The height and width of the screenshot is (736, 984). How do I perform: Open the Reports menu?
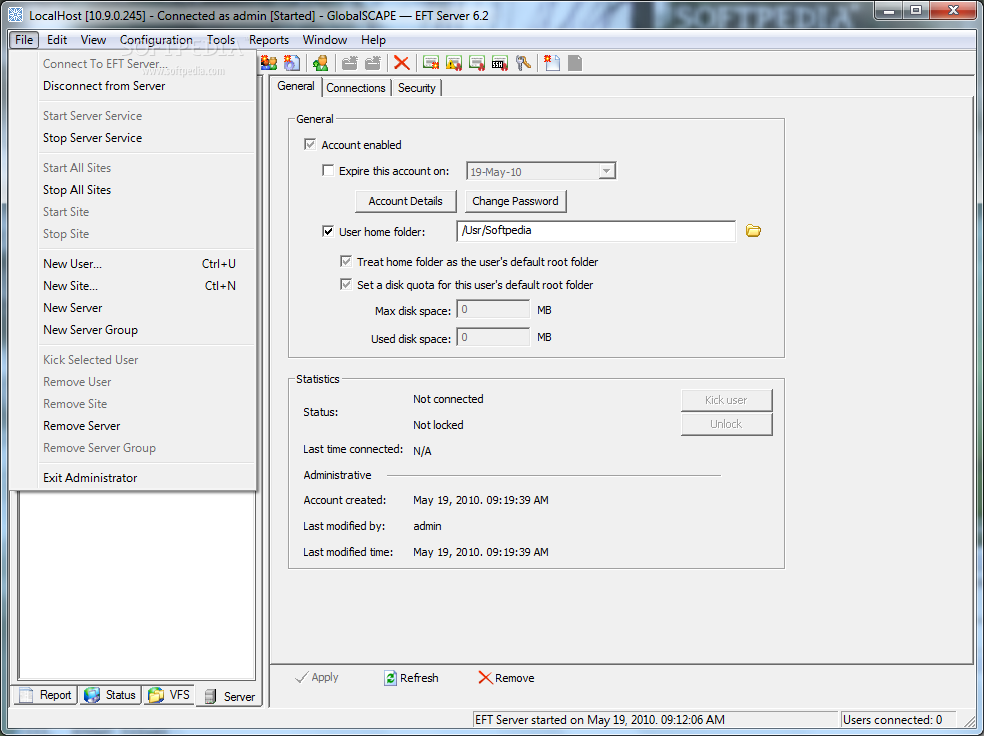pos(269,40)
